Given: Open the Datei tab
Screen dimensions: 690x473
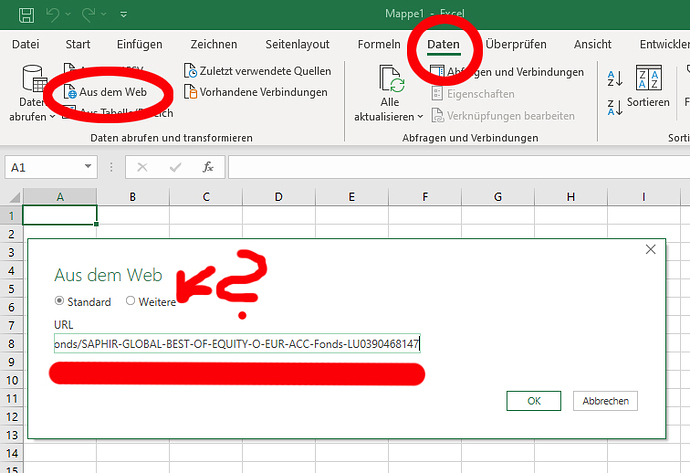Looking at the screenshot, I should (26, 44).
